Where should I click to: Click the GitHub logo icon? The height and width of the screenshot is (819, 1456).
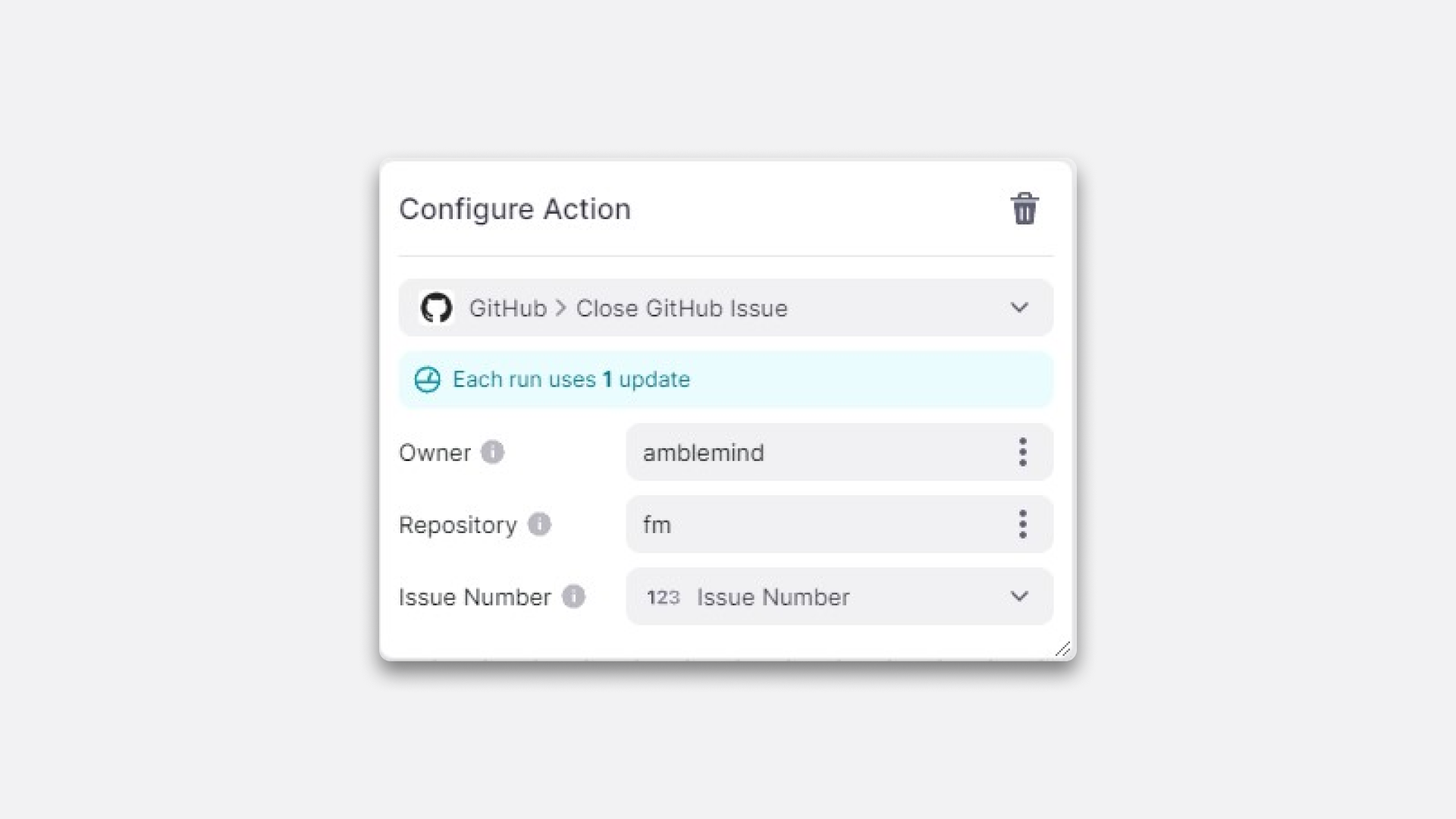click(436, 308)
